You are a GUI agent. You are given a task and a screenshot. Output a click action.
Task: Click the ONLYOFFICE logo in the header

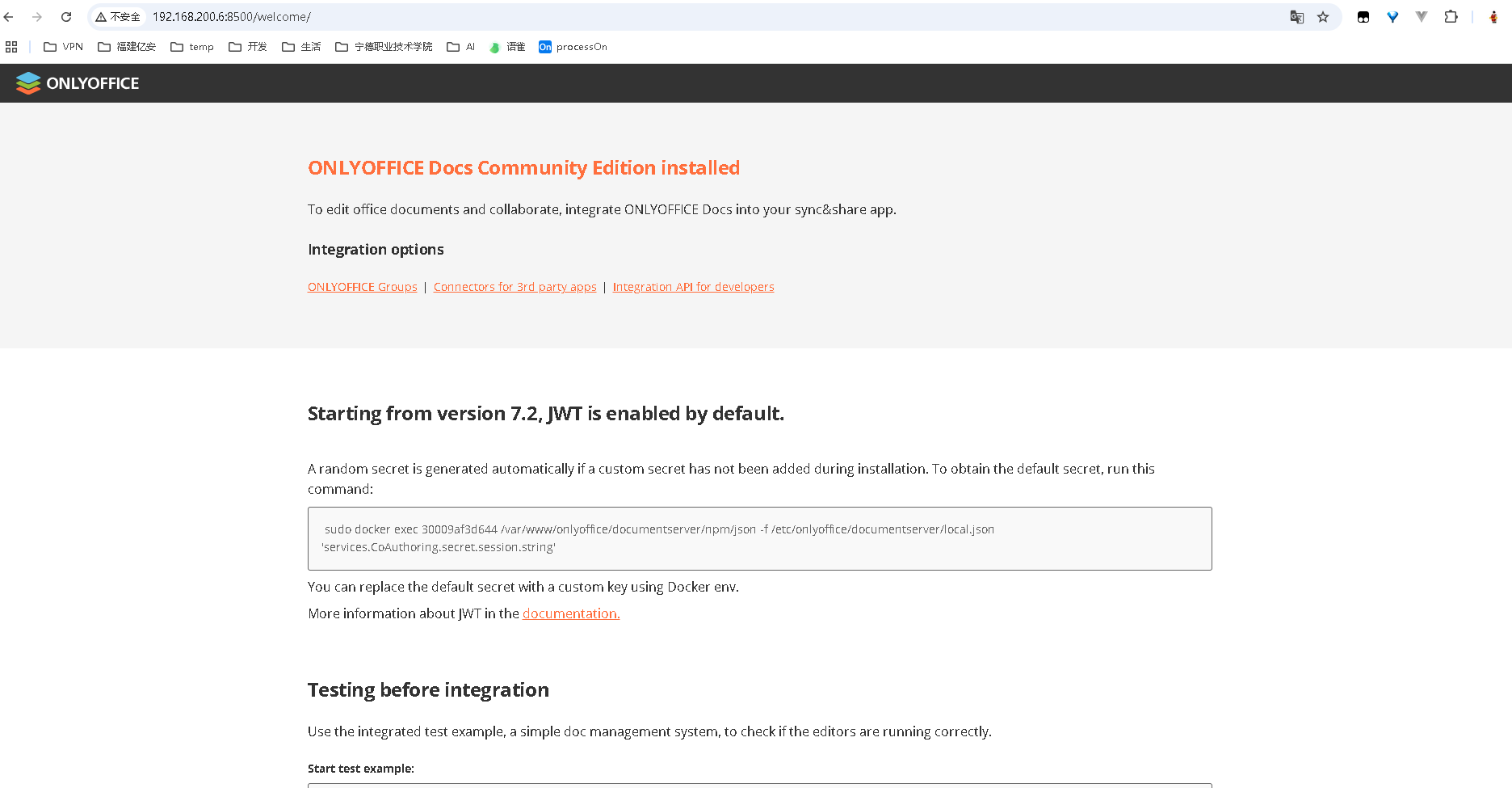77,82
